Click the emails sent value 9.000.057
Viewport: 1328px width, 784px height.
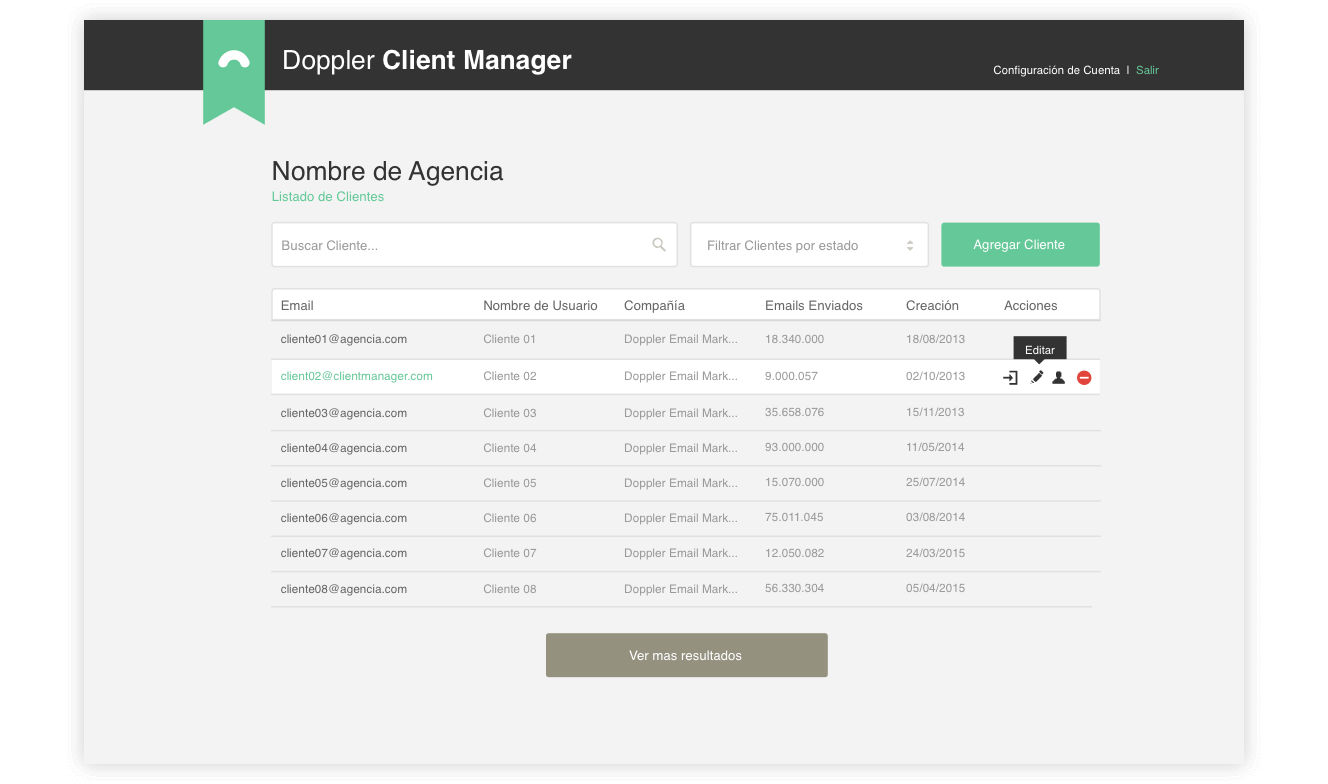tap(791, 376)
